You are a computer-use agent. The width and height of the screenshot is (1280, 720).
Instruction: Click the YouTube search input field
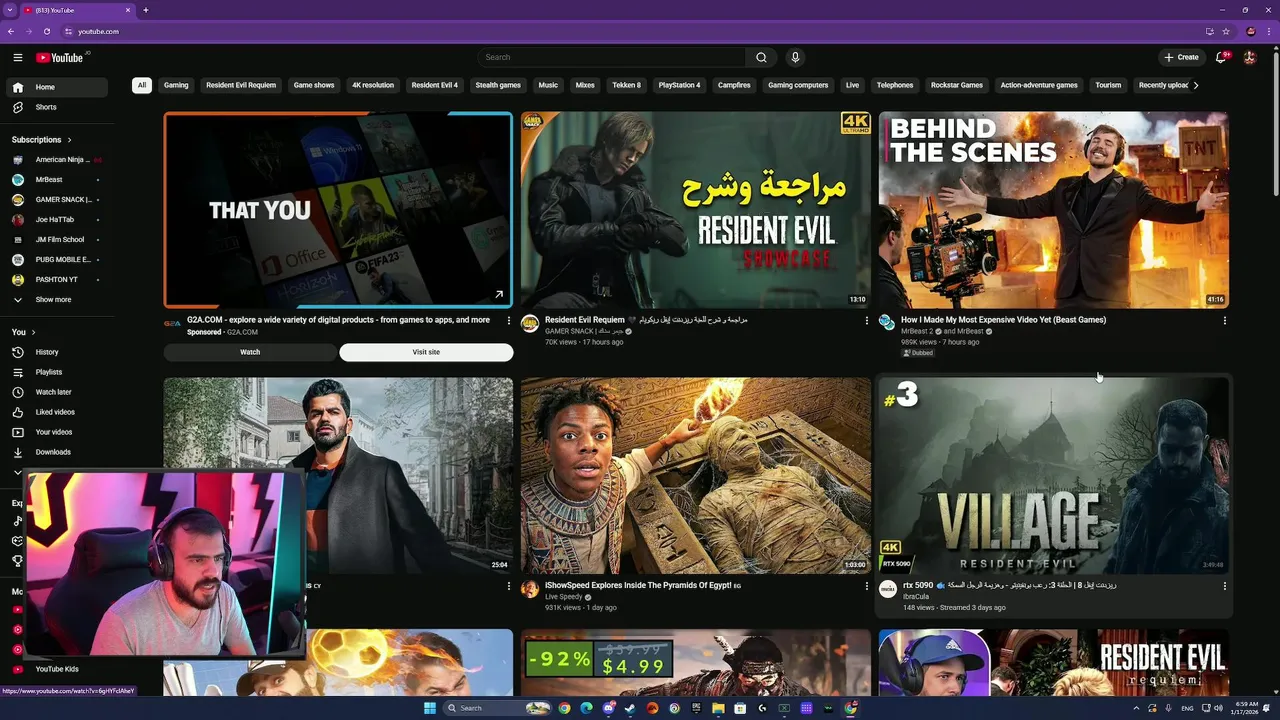click(x=611, y=57)
